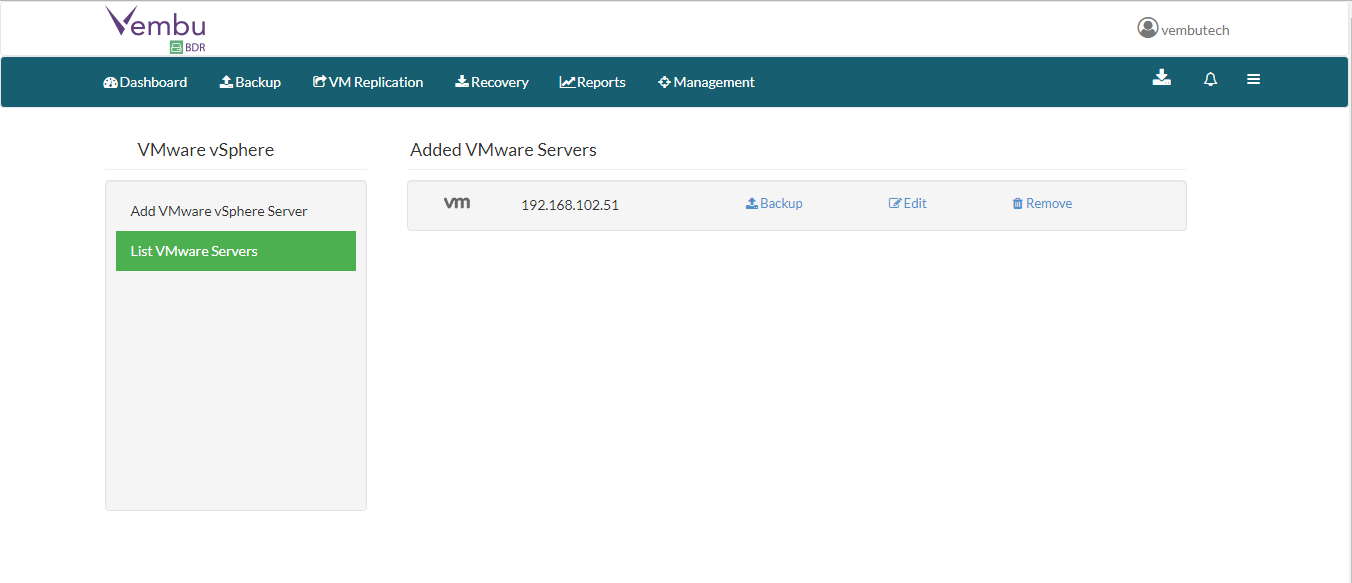Open the VM Replication menu
Image resolution: width=1352 pixels, height=583 pixels.
[x=368, y=82]
